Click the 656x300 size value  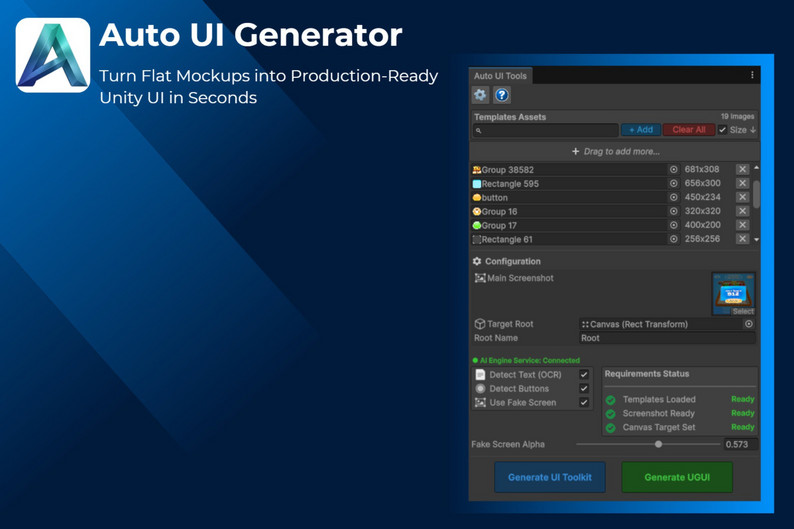click(x=702, y=183)
